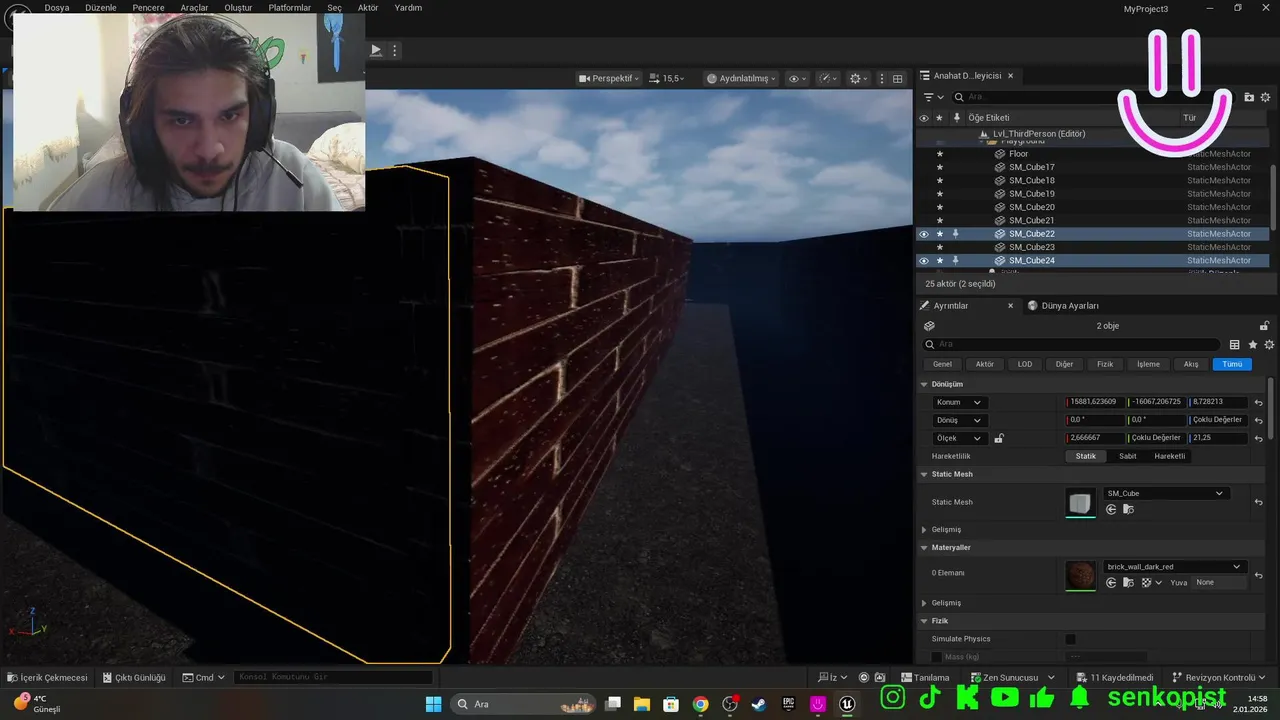Toggle scale lock icon next to Ölçek
The height and width of the screenshot is (720, 1280).
click(x=998, y=438)
